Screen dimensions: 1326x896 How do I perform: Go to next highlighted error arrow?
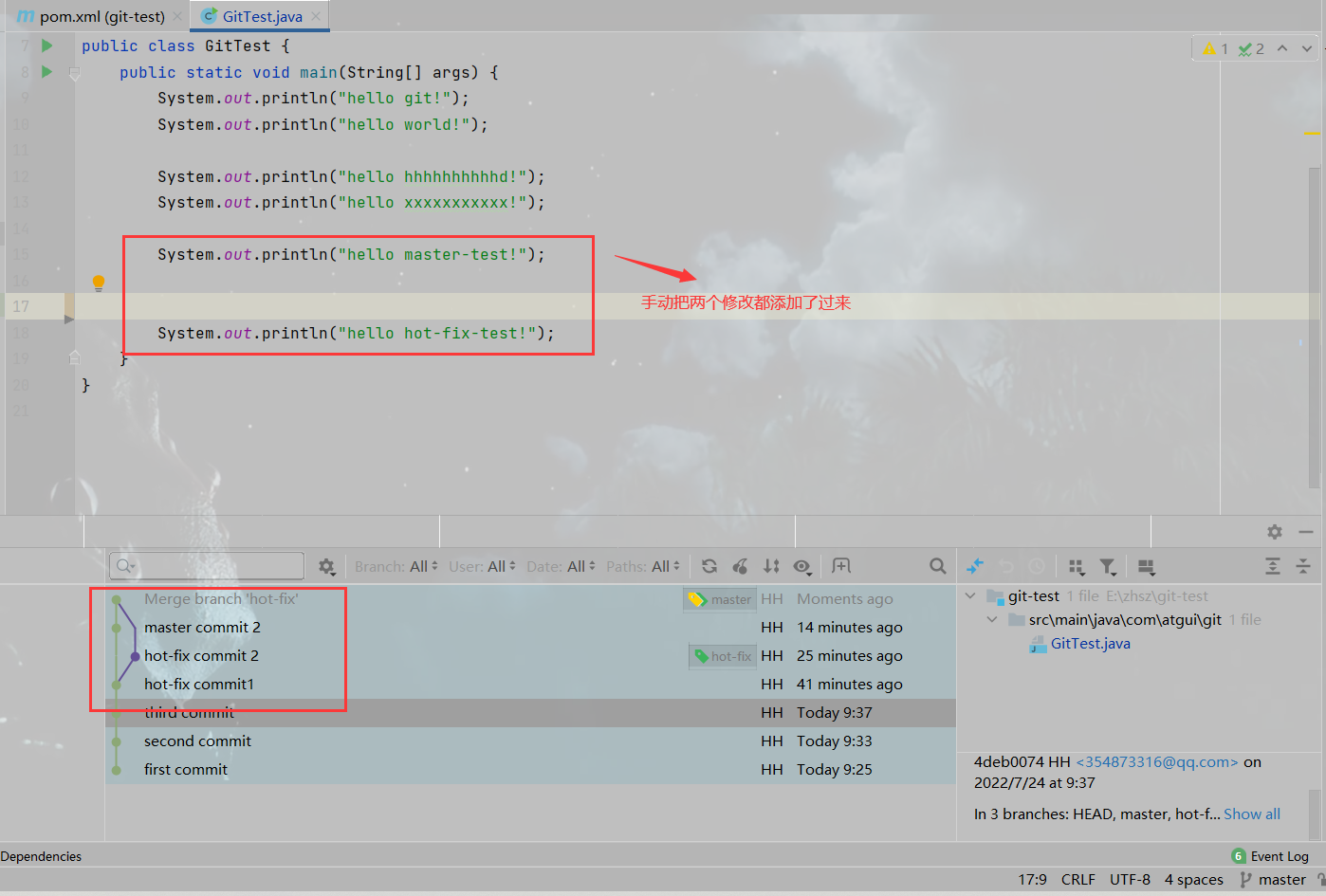click(1306, 48)
